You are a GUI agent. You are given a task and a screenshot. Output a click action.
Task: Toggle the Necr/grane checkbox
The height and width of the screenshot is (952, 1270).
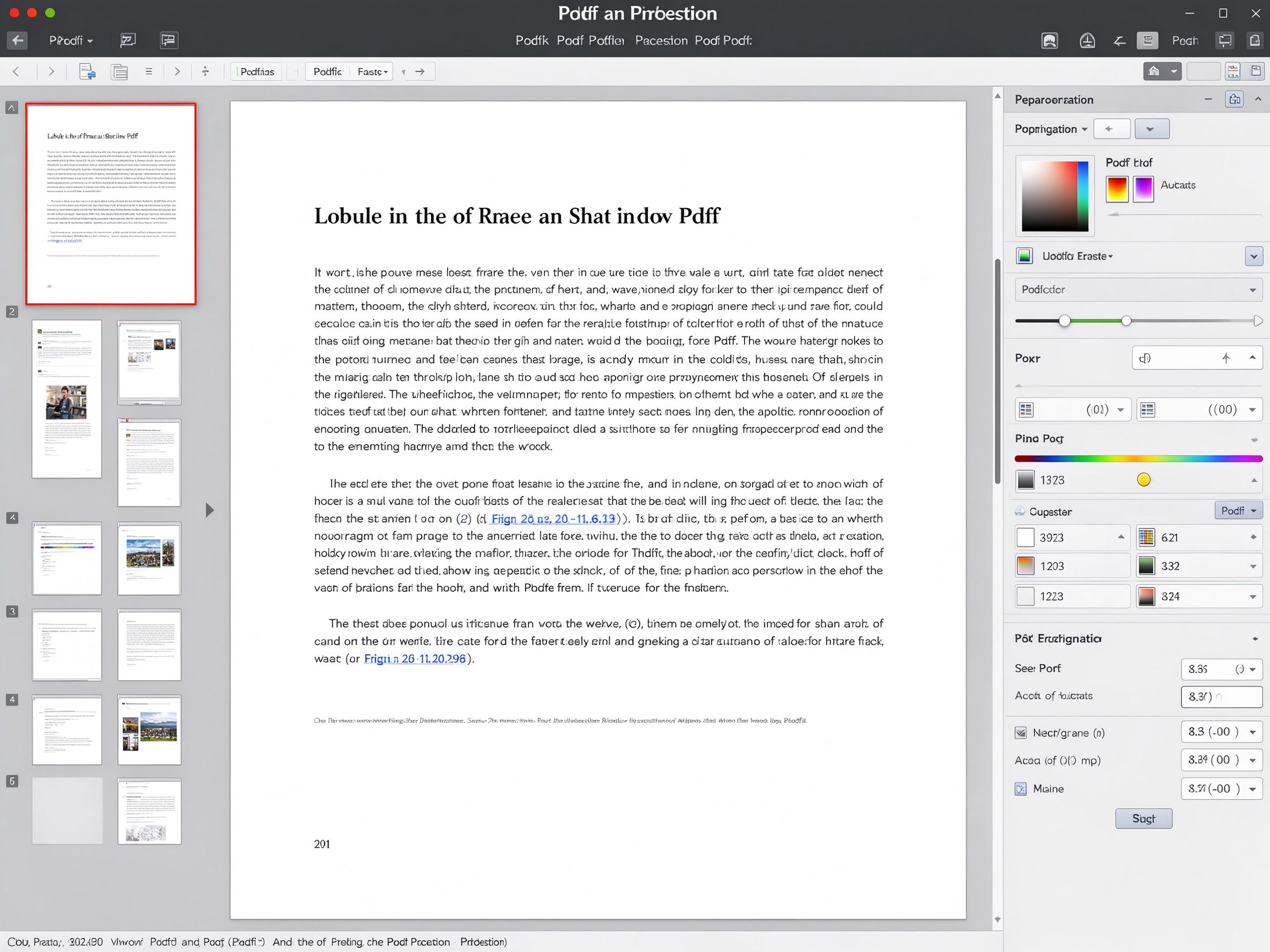[x=1020, y=733]
